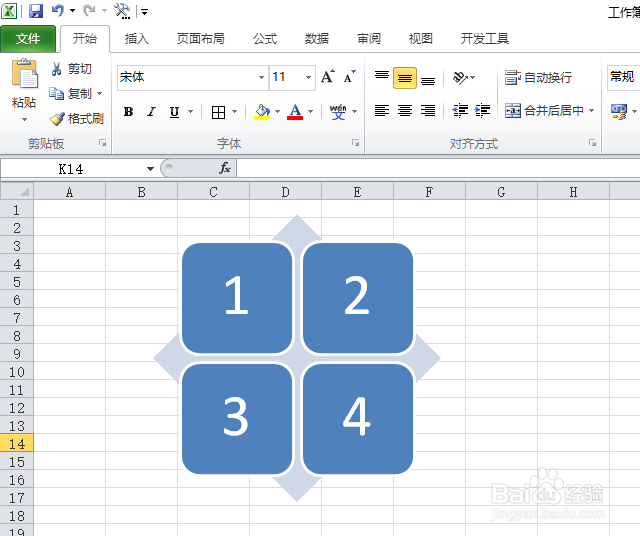Click the Paste clipboard icon
The height and width of the screenshot is (536, 640).
click(24, 74)
